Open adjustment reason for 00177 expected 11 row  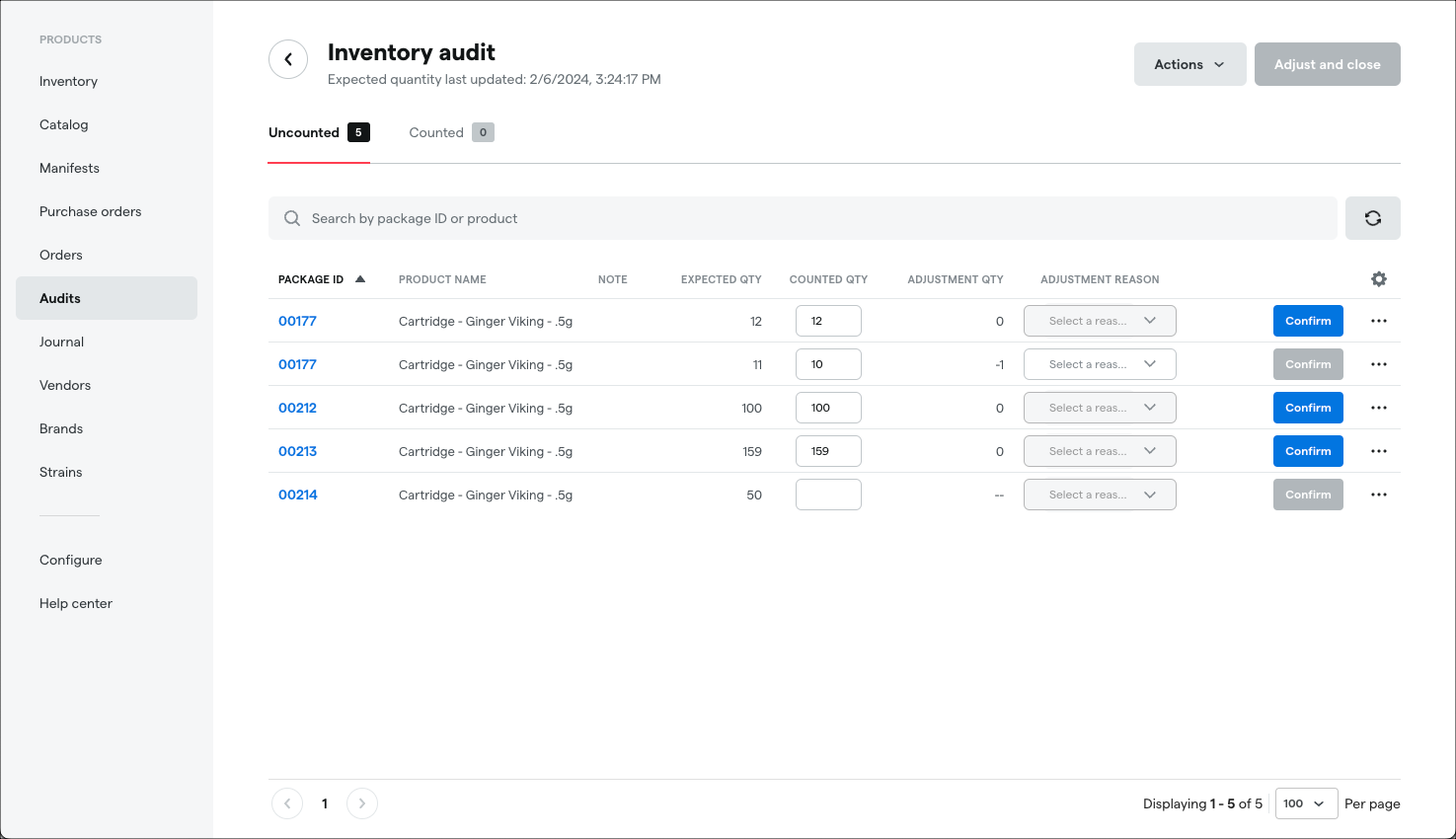(x=1100, y=364)
